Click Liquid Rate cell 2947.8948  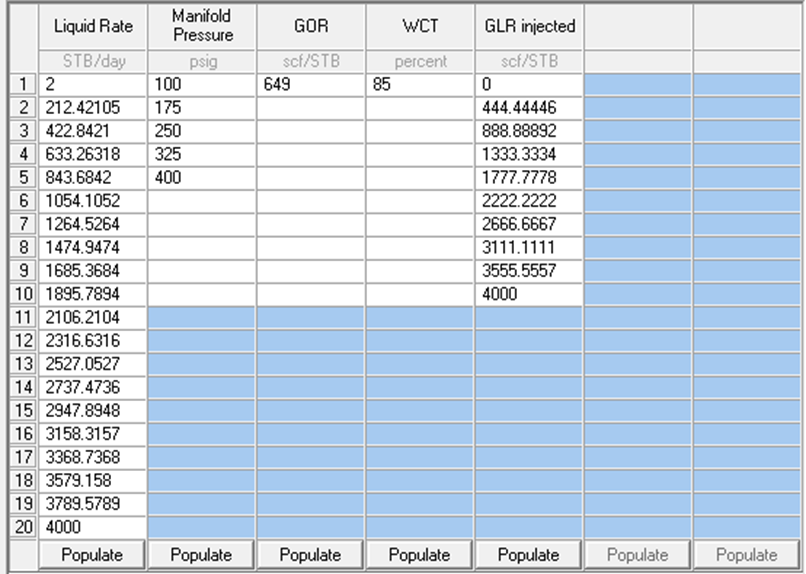click(93, 411)
